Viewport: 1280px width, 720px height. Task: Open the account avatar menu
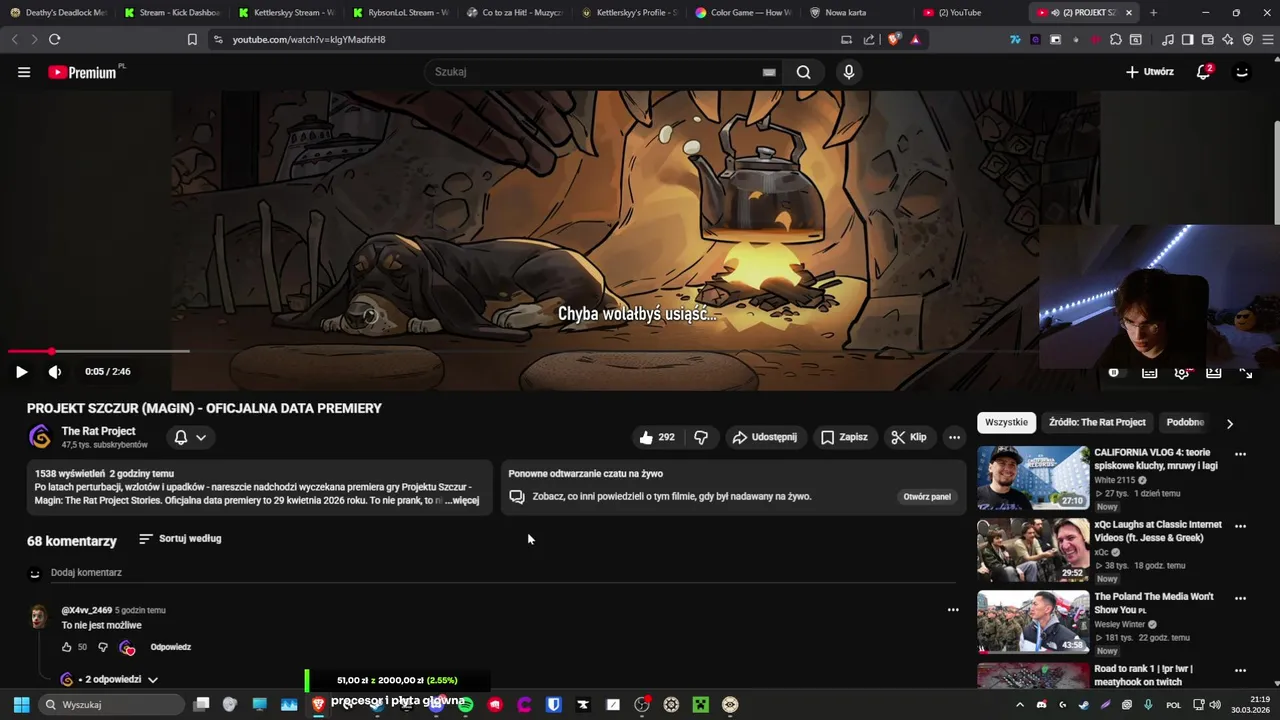pos(1242,72)
